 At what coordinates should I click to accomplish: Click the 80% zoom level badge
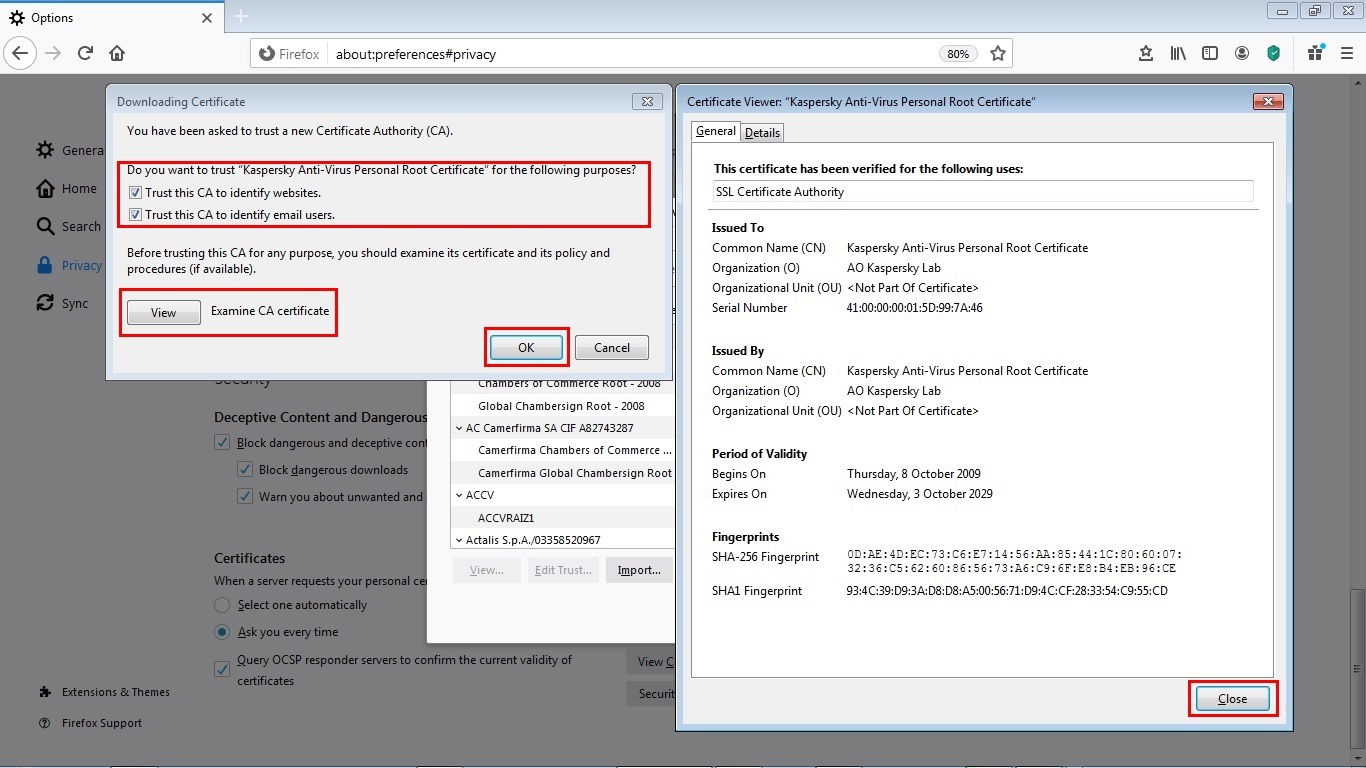[x=958, y=54]
